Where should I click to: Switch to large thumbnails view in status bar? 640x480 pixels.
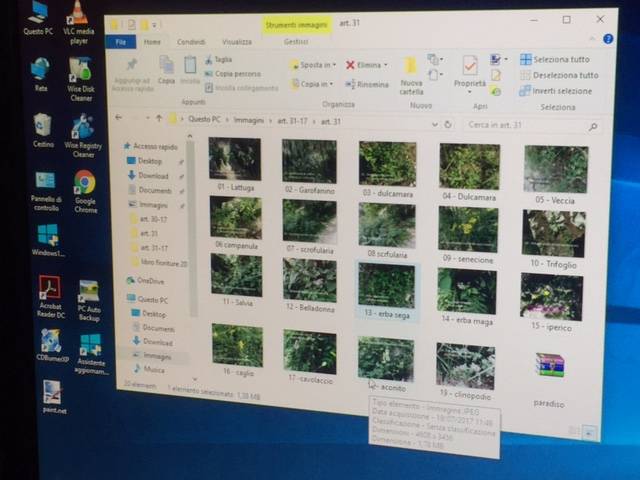pyautogui.click(x=590, y=432)
